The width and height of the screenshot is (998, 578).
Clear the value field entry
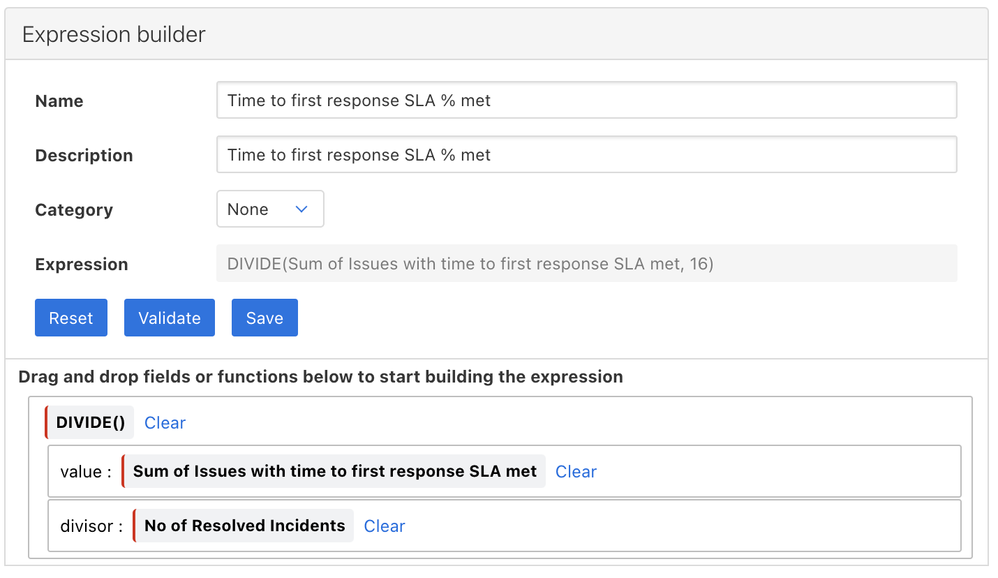[x=576, y=472]
